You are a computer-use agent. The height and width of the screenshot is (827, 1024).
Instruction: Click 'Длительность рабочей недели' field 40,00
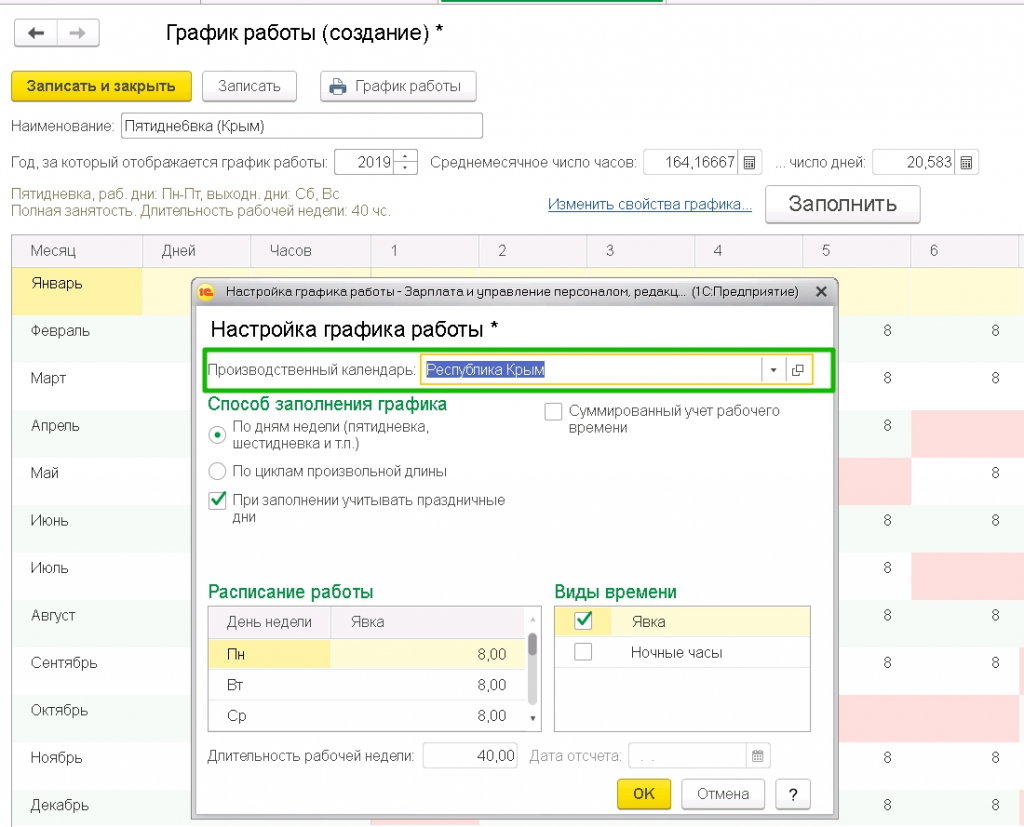(x=470, y=756)
